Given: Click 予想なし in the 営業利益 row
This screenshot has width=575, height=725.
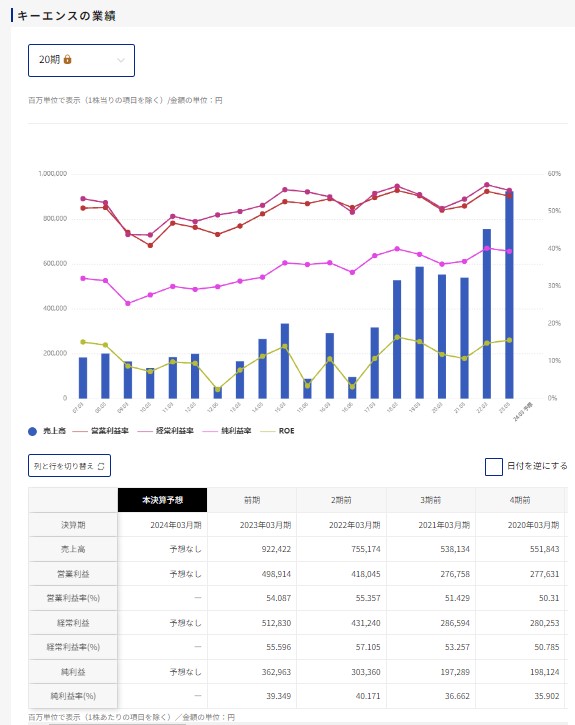Looking at the screenshot, I should [x=185, y=574].
